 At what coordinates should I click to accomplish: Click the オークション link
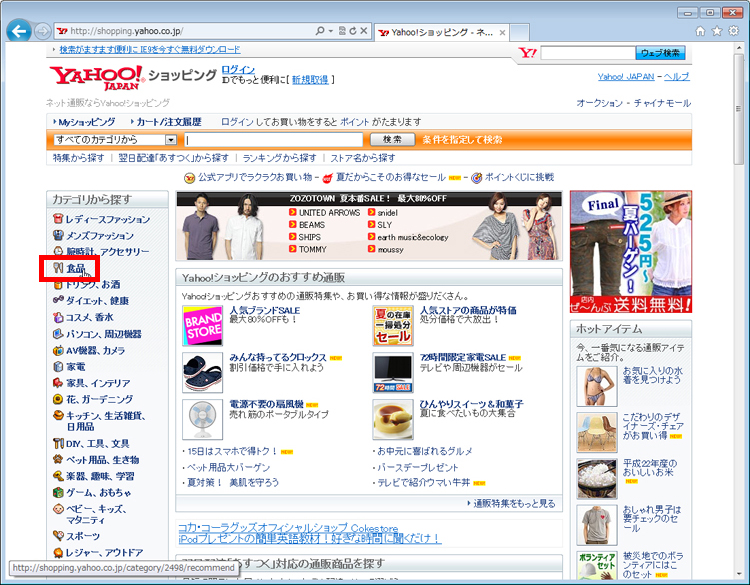tap(599, 103)
